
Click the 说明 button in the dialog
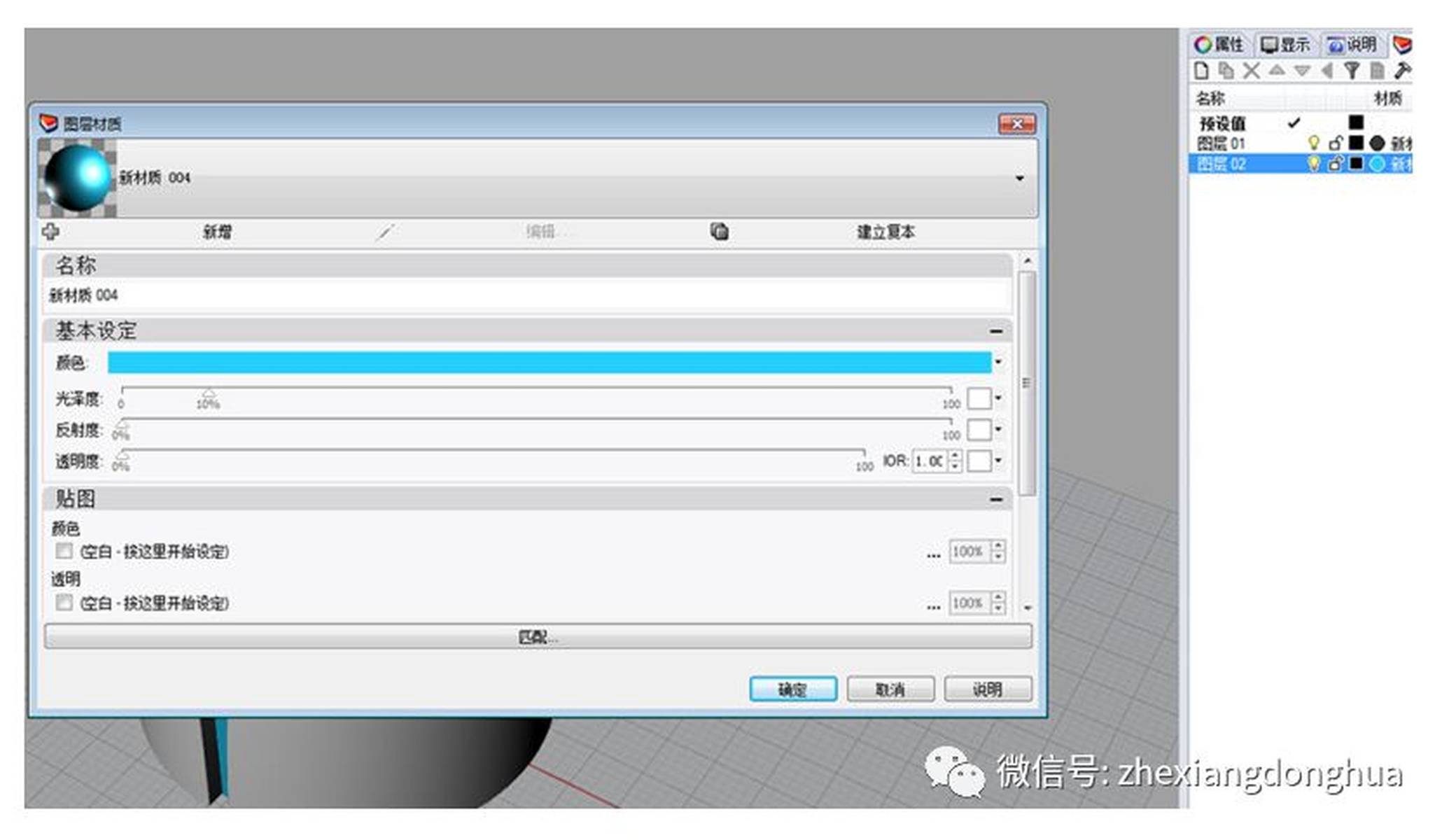pyautogui.click(x=988, y=689)
